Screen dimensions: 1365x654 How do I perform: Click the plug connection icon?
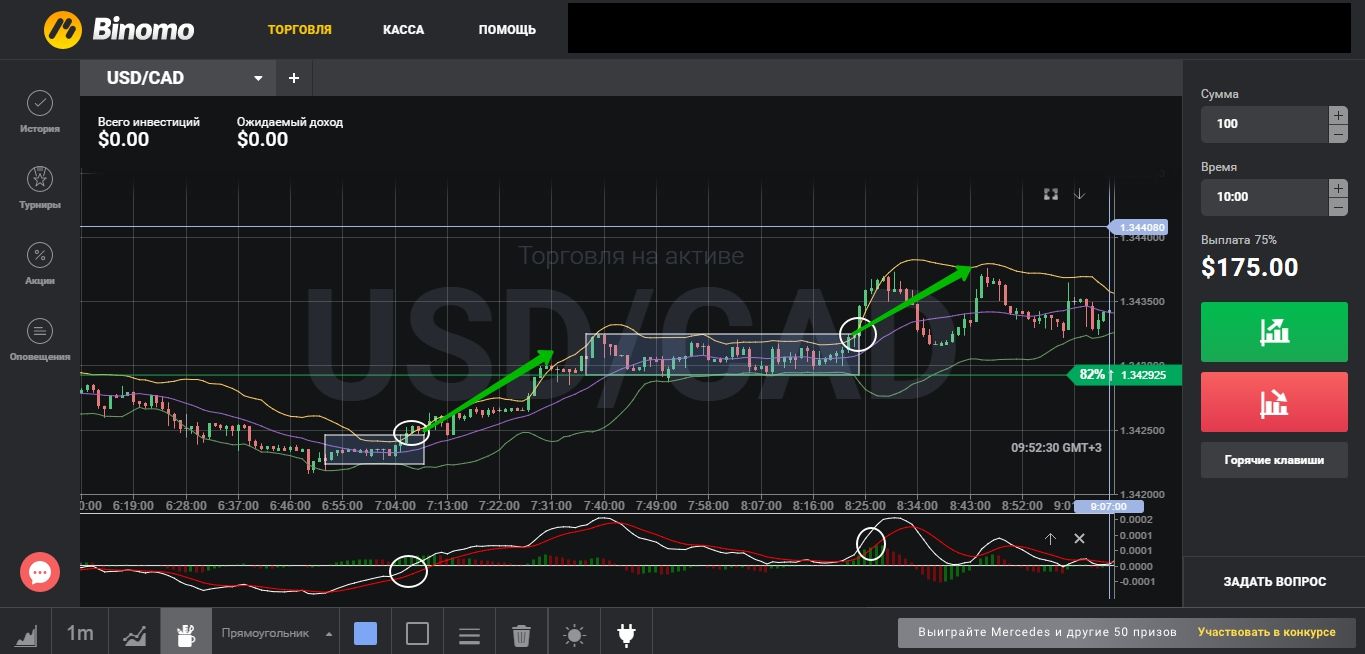point(627,633)
